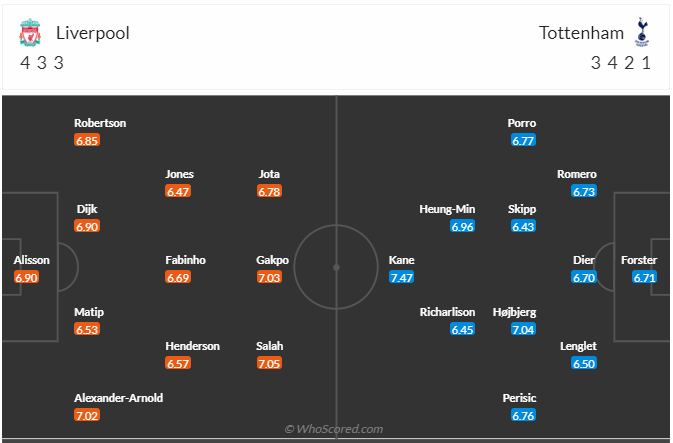Select the Fabinho player name
673x443 pixels.
point(185,260)
